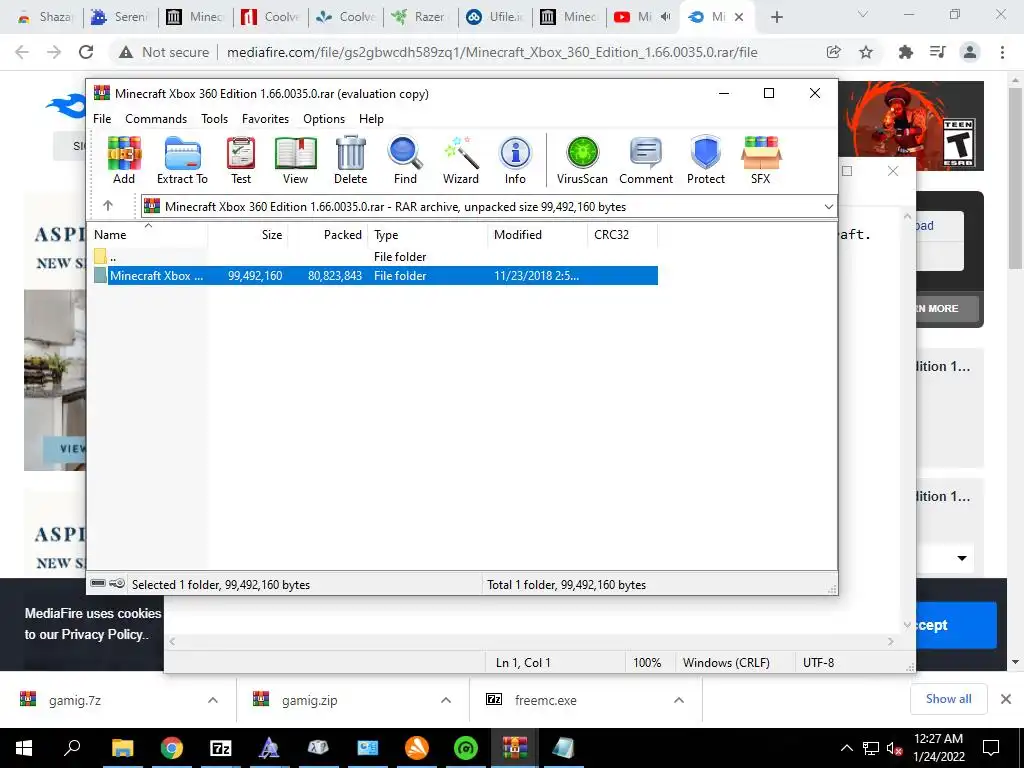The image size is (1024, 768).
Task: Open the Favorites menu
Action: [265, 119]
